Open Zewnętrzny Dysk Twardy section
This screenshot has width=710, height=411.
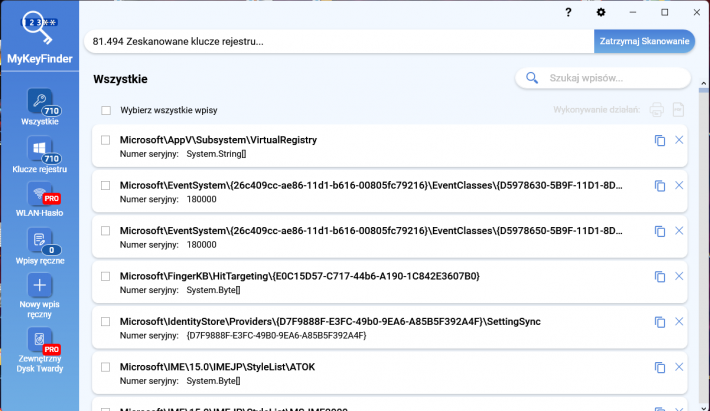pos(39,350)
